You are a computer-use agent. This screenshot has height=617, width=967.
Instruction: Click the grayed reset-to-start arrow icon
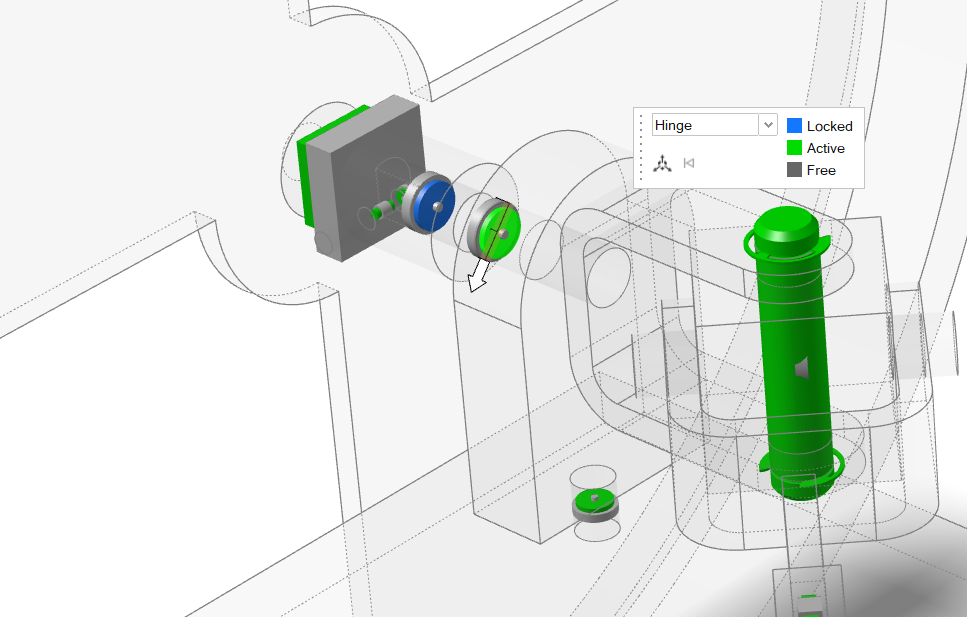688,162
